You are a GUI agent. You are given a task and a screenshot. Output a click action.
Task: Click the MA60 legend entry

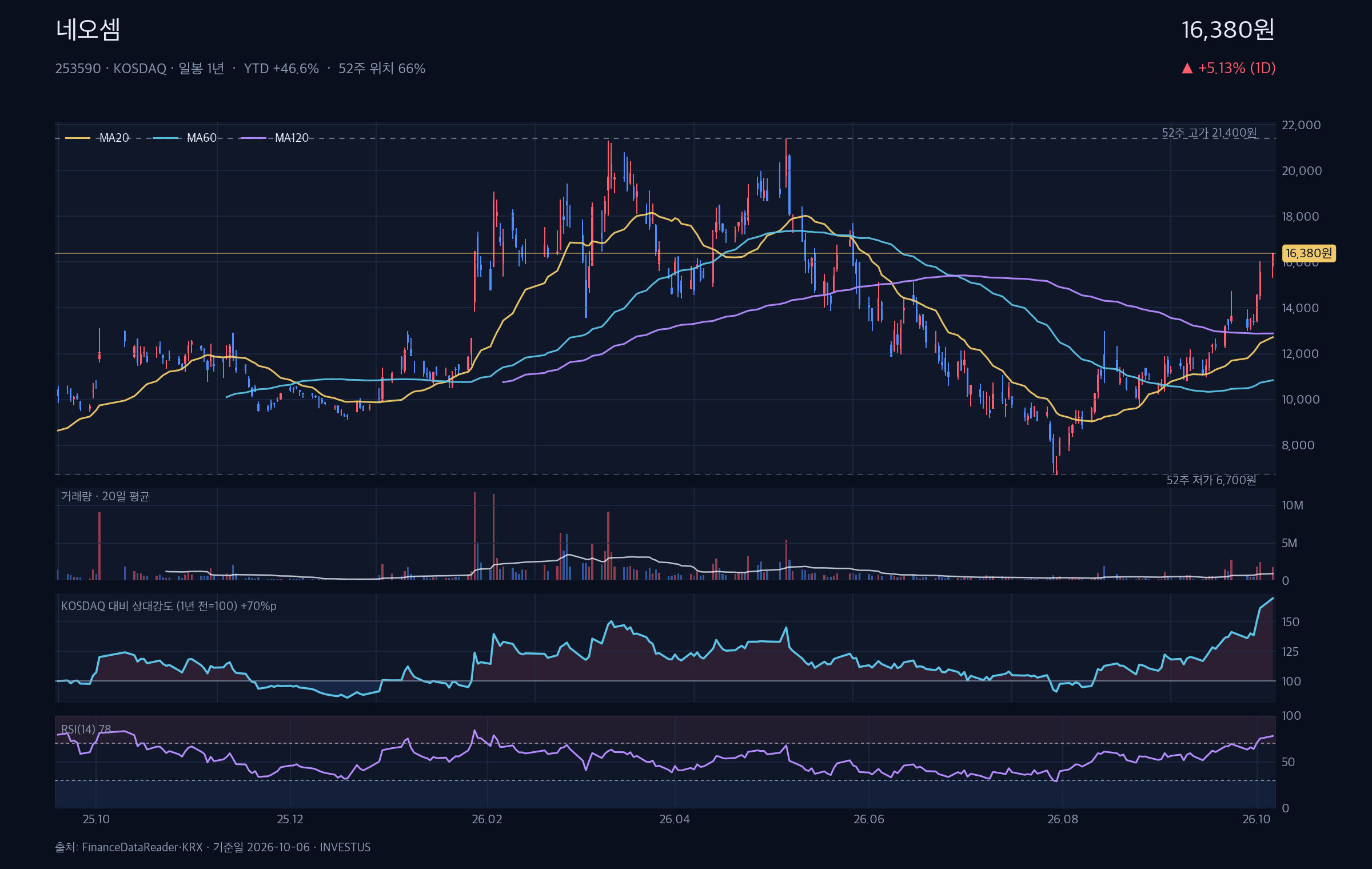[x=185, y=138]
